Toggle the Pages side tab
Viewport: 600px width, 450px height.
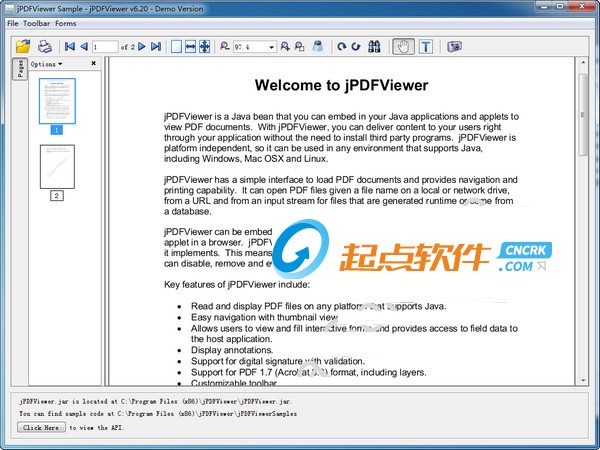20,68
